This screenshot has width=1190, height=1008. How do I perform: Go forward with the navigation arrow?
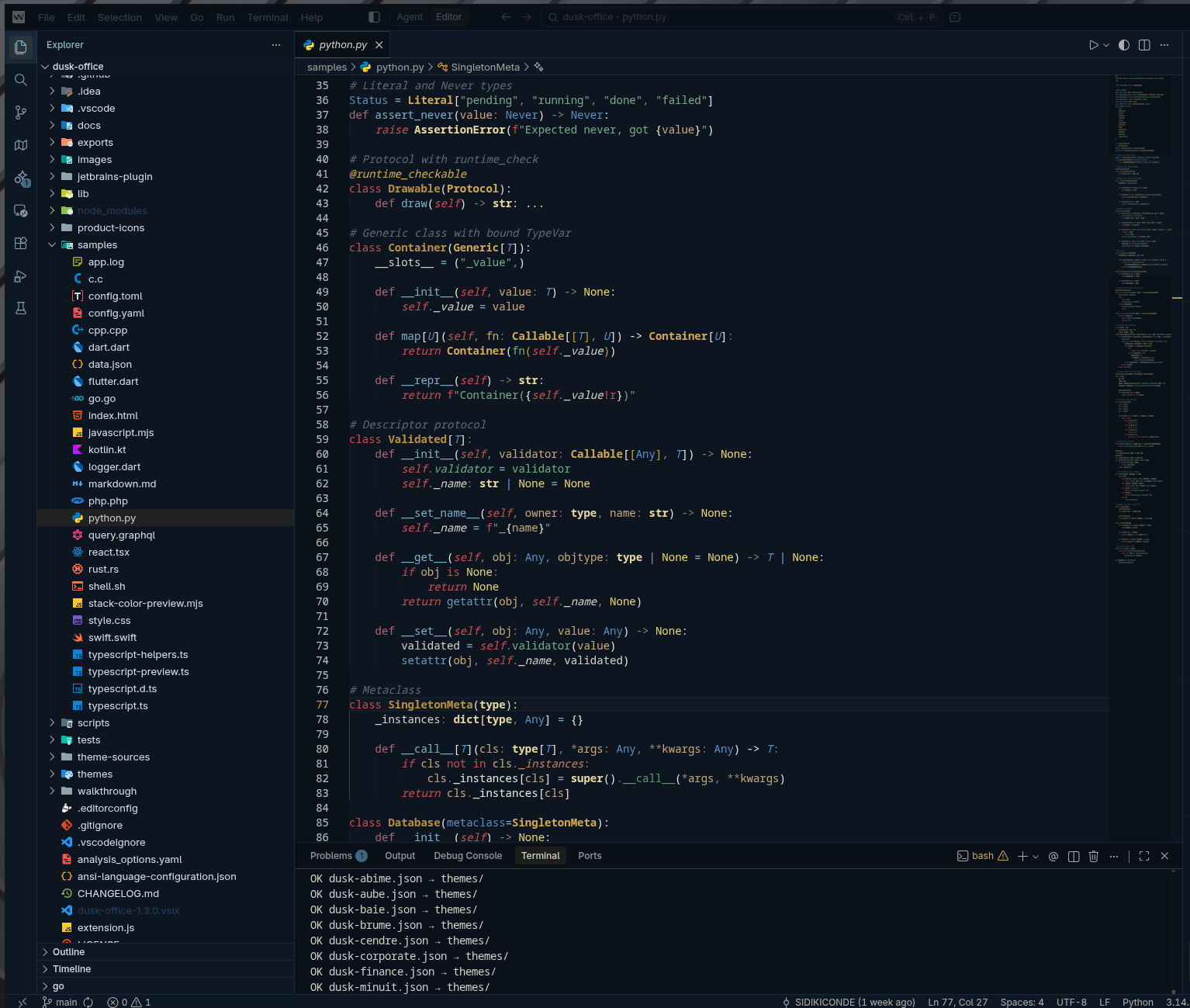click(527, 17)
